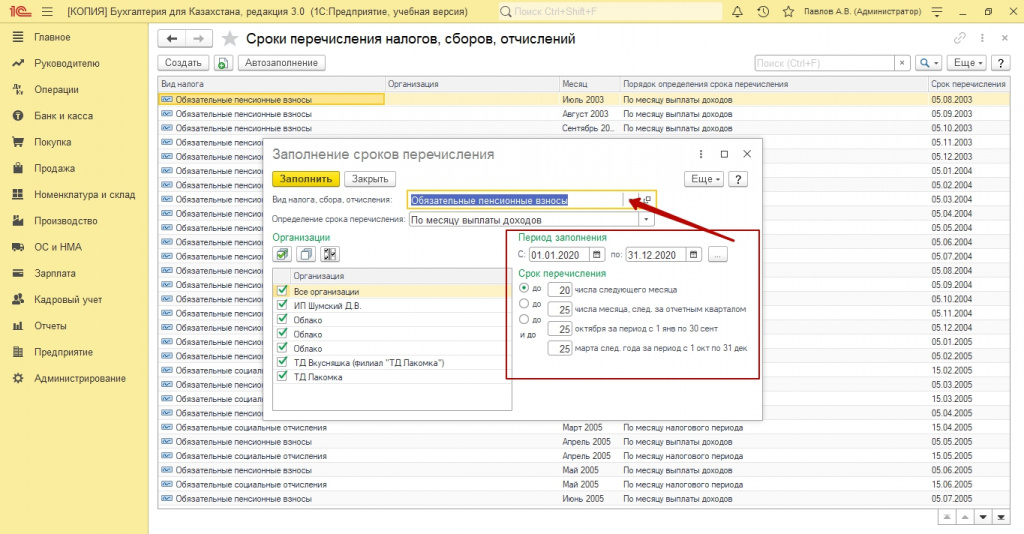The width and height of the screenshot is (1024, 534).
Task: Click the Вид налога field value
Action: (516, 200)
